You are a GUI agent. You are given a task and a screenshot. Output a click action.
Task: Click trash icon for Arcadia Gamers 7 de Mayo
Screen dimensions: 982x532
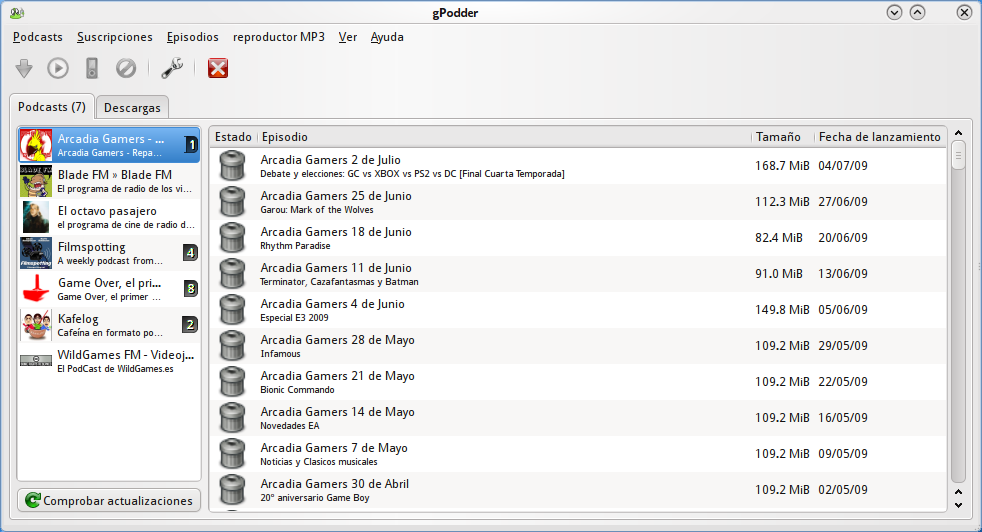[232, 454]
